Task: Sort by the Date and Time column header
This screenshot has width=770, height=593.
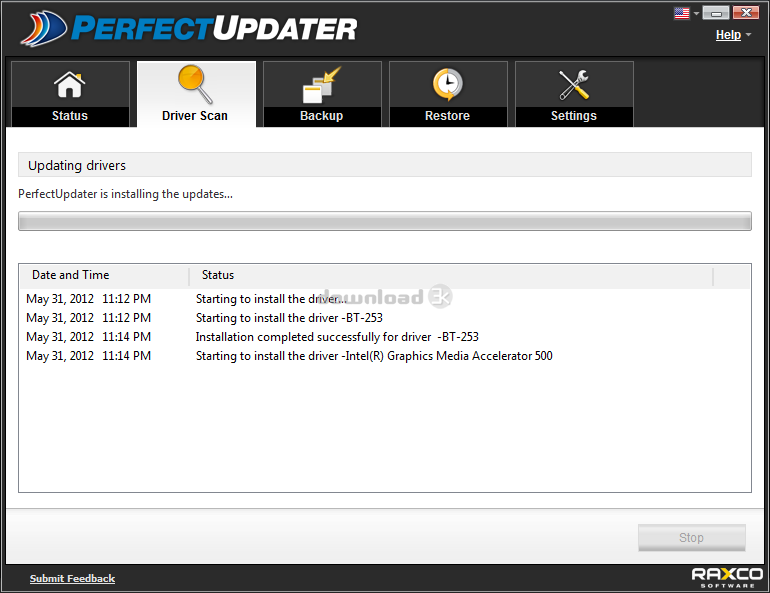Action: 104,275
